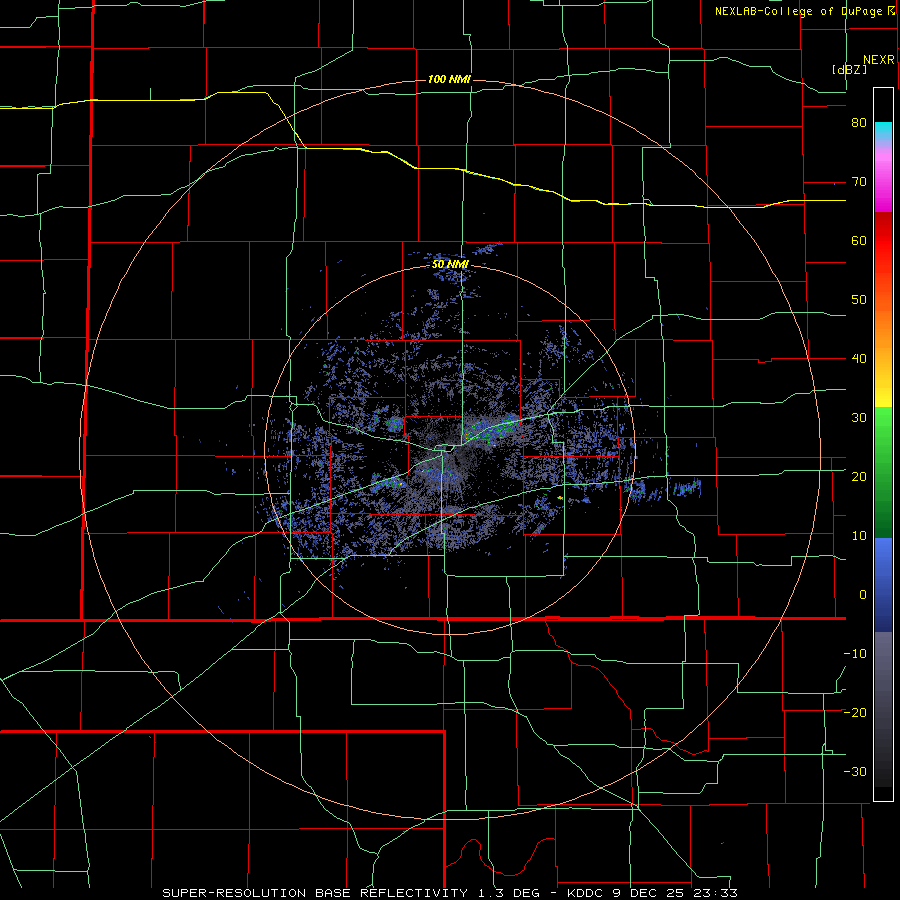The height and width of the screenshot is (900, 900).
Task: Click the 50 value on the dBZ scale
Action: coord(859,300)
